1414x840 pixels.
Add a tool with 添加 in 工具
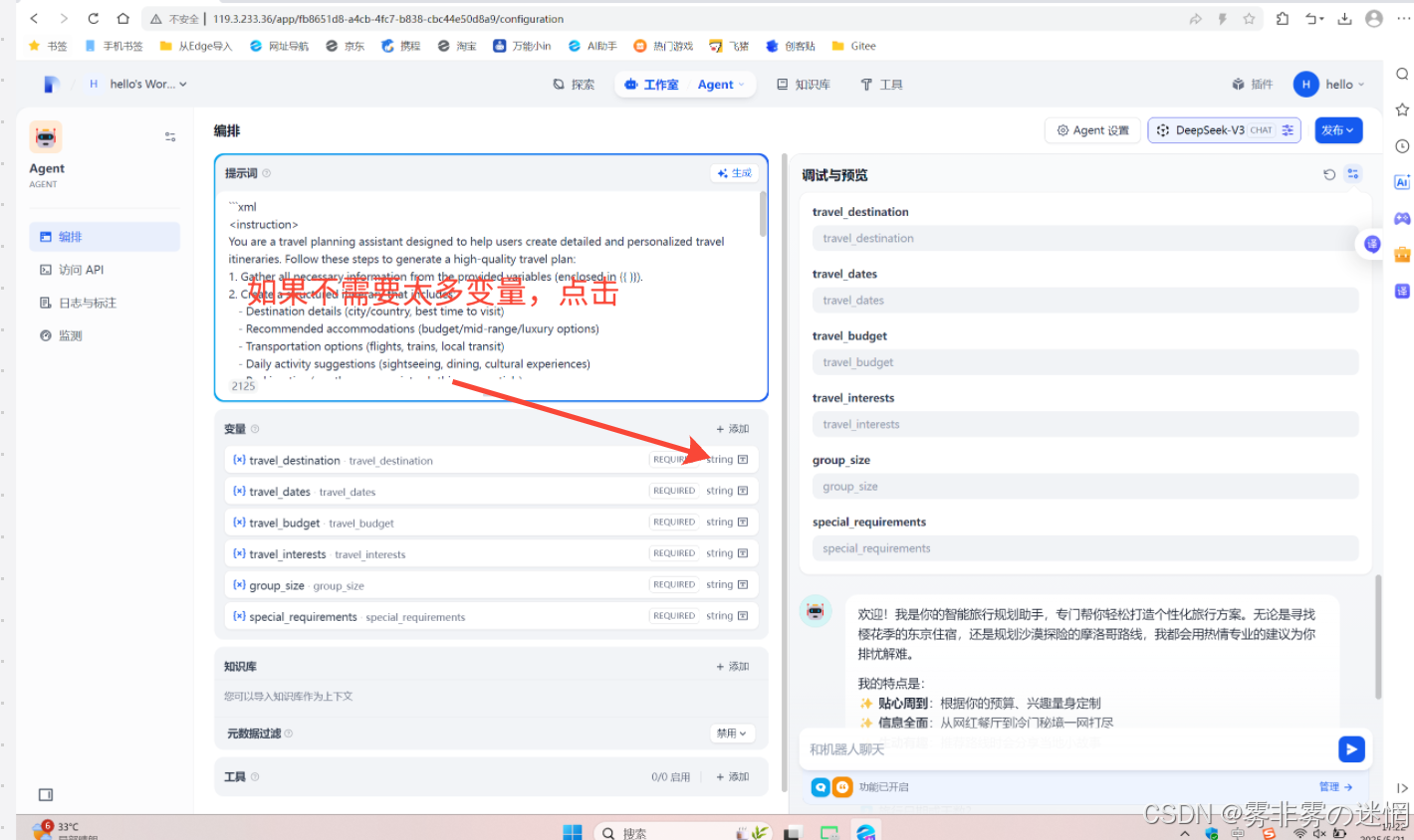pyautogui.click(x=732, y=777)
